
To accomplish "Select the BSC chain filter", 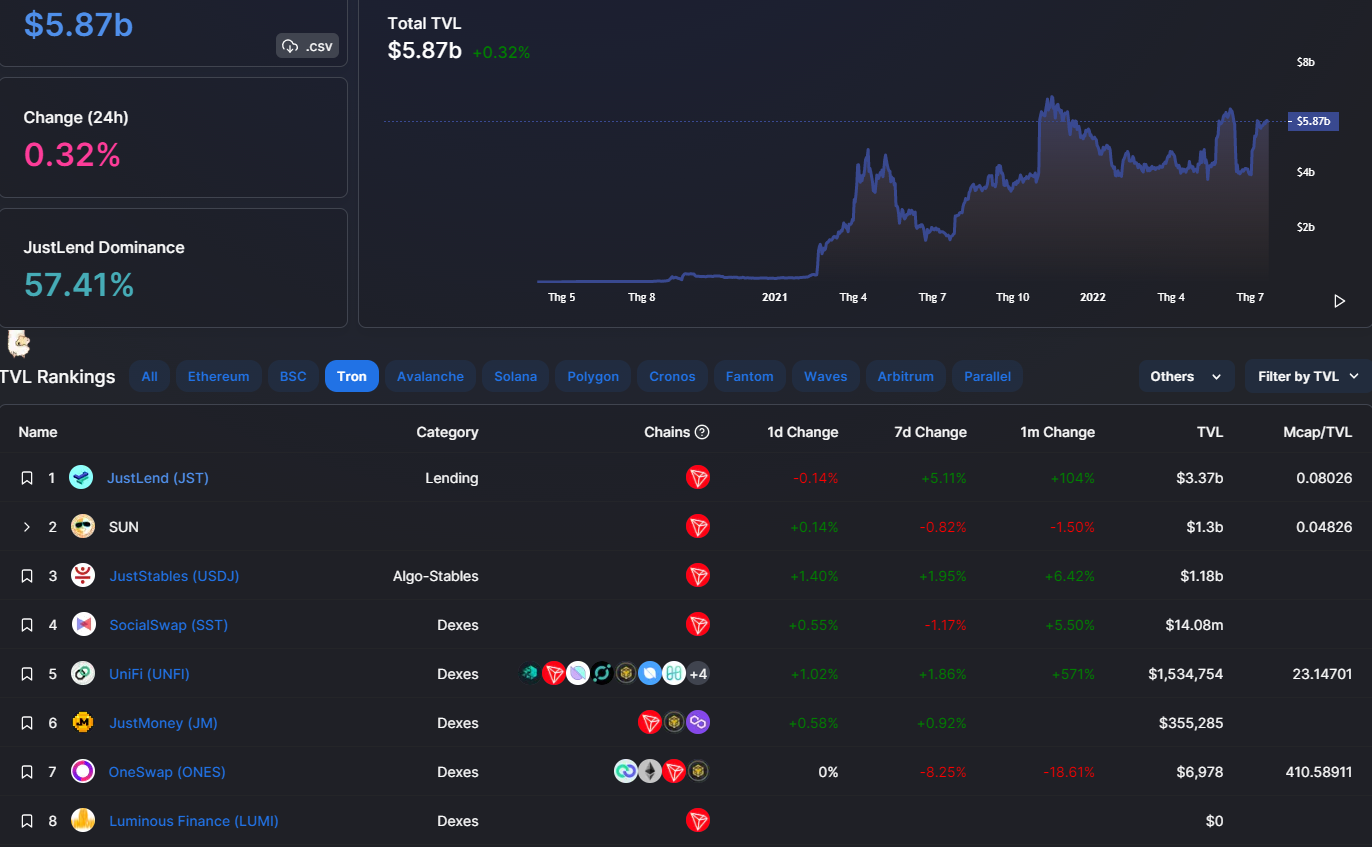I will point(293,376).
